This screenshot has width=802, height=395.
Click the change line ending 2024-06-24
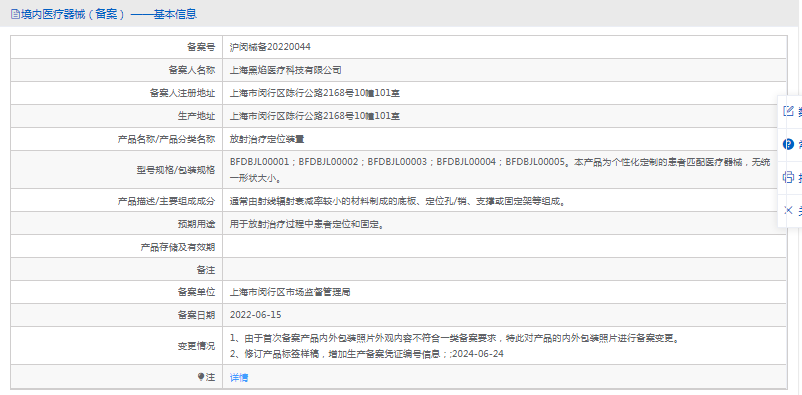pos(367,354)
